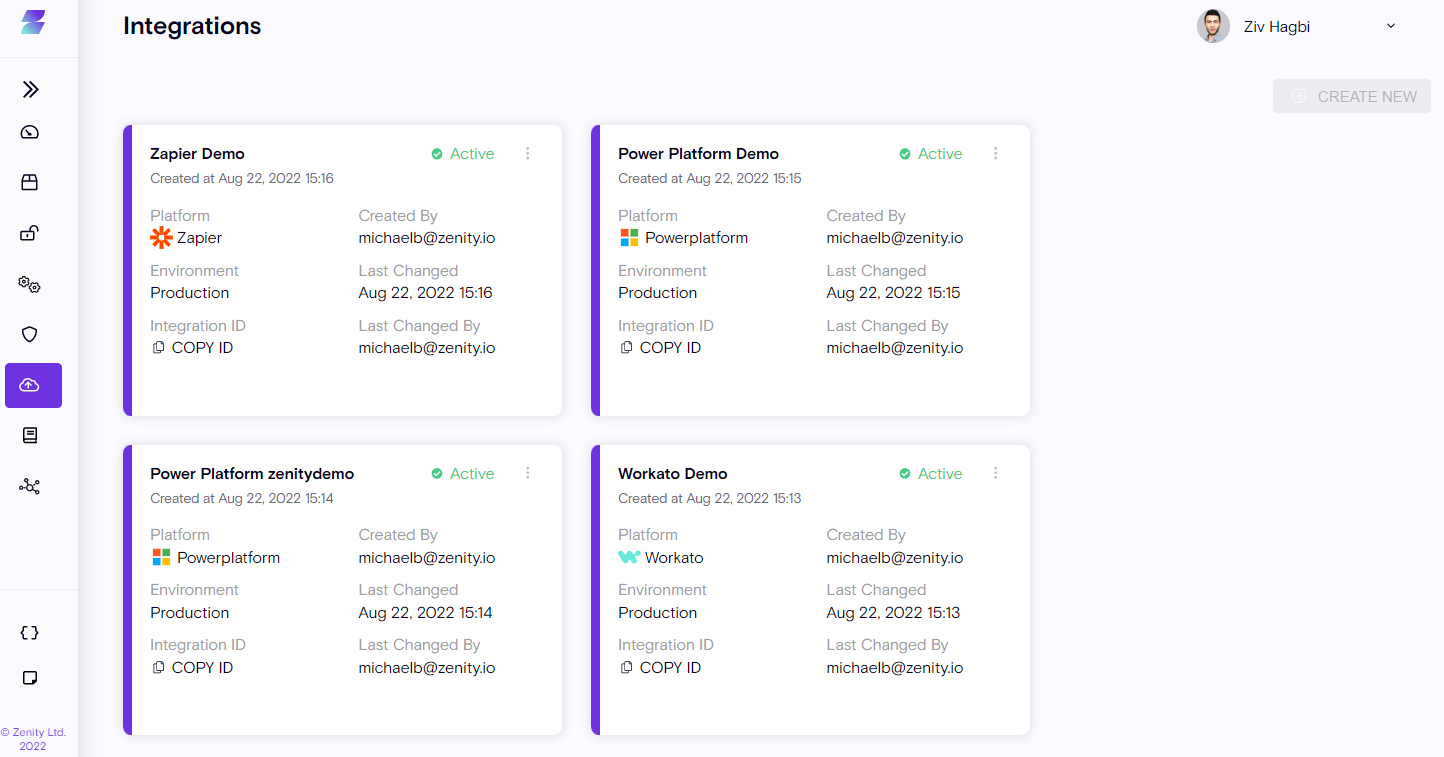Copy Power Platform zenitydemo integration ID

192,668
